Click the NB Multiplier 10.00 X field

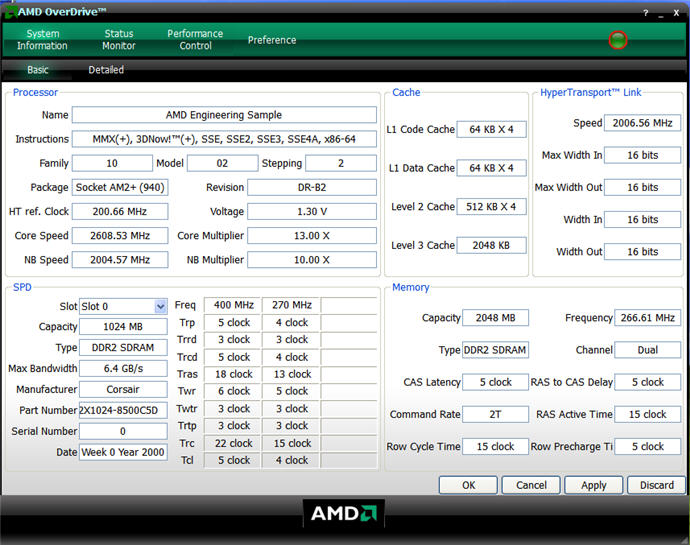click(x=312, y=260)
